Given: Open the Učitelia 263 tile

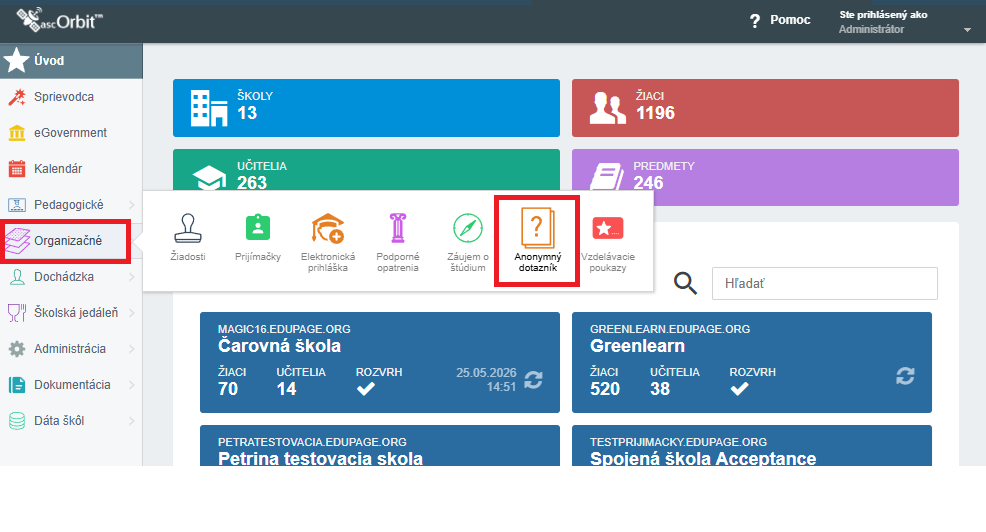Looking at the screenshot, I should click(366, 170).
